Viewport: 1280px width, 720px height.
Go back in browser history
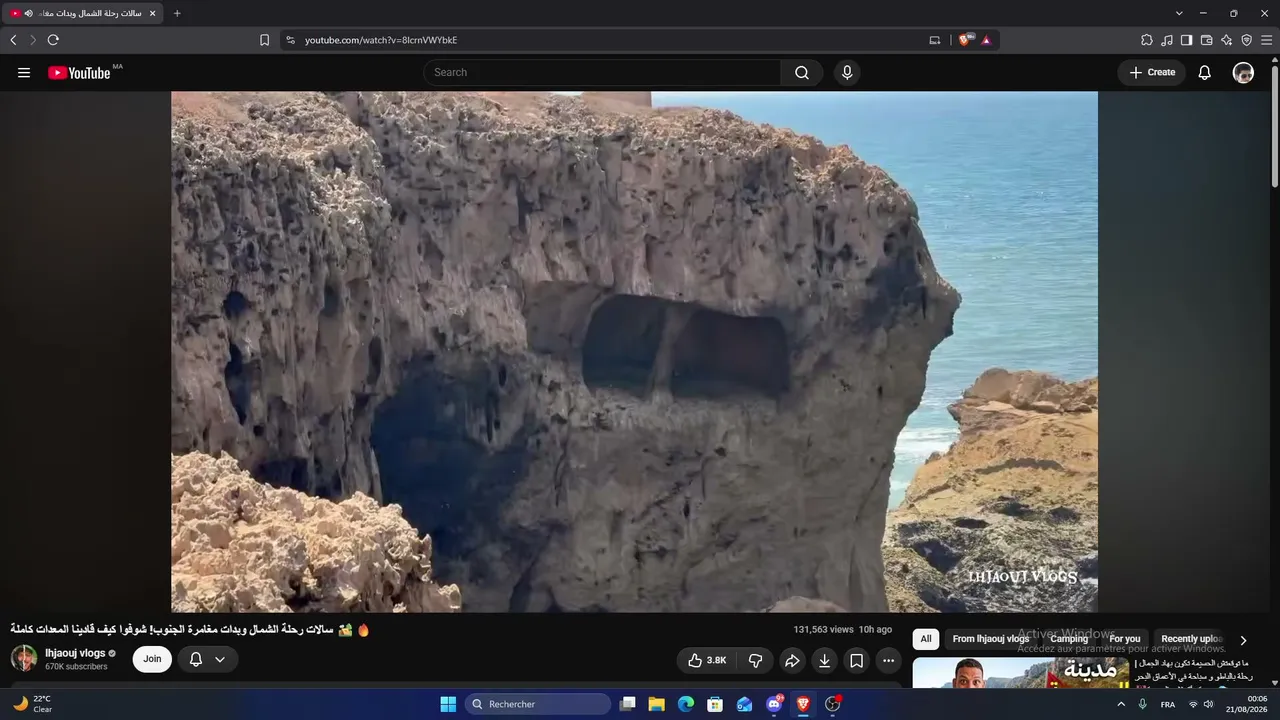[x=13, y=40]
